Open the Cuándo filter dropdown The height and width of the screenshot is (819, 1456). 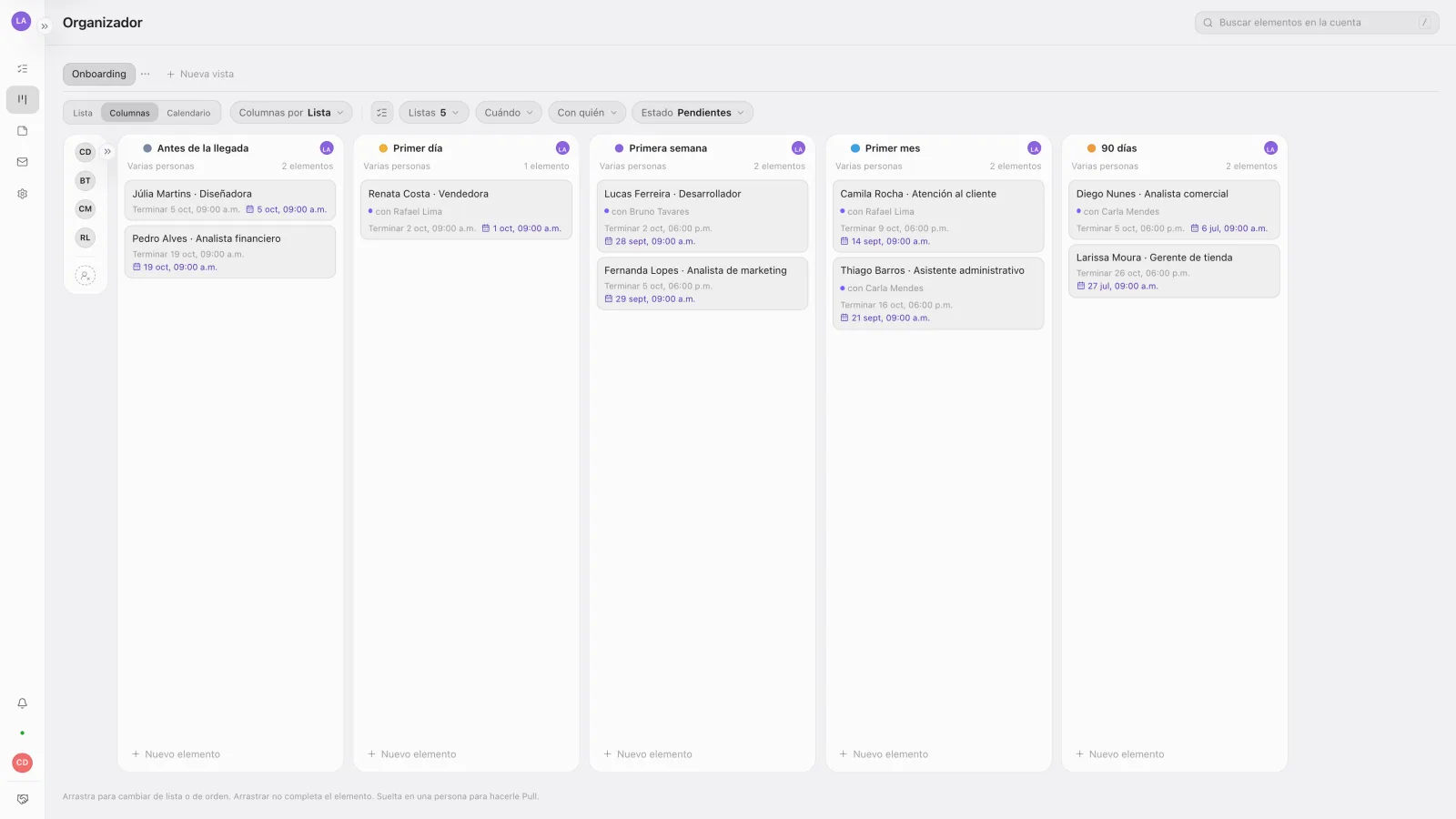pos(509,113)
